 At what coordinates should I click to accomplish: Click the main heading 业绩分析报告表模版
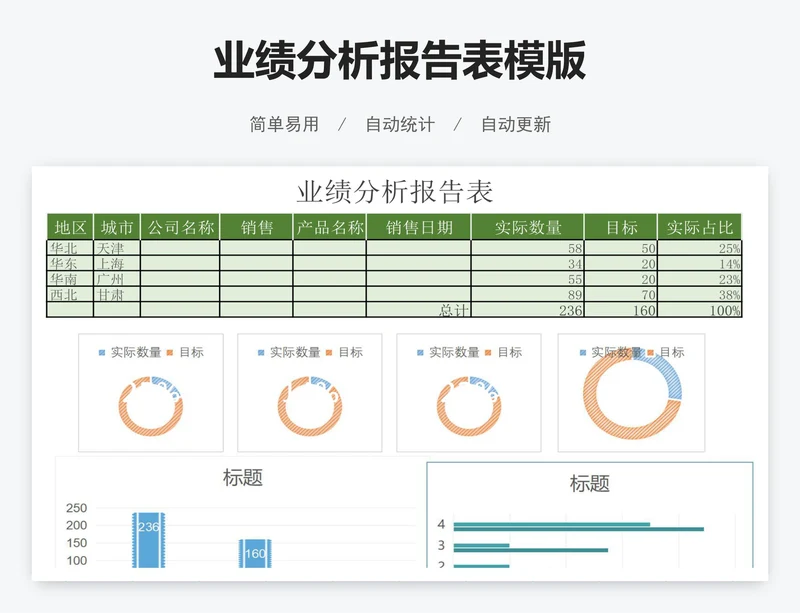click(399, 61)
